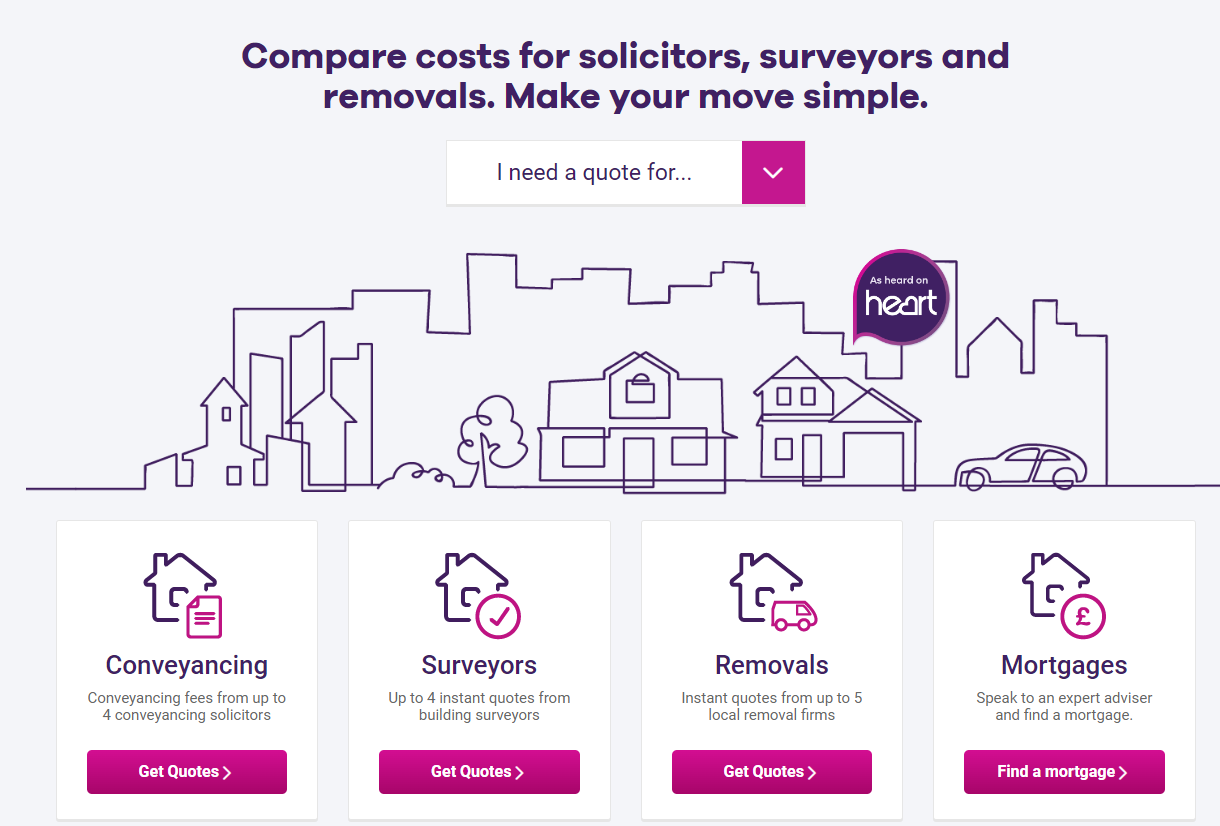
Task: Open the Conveyancing heading link
Action: tap(187, 665)
